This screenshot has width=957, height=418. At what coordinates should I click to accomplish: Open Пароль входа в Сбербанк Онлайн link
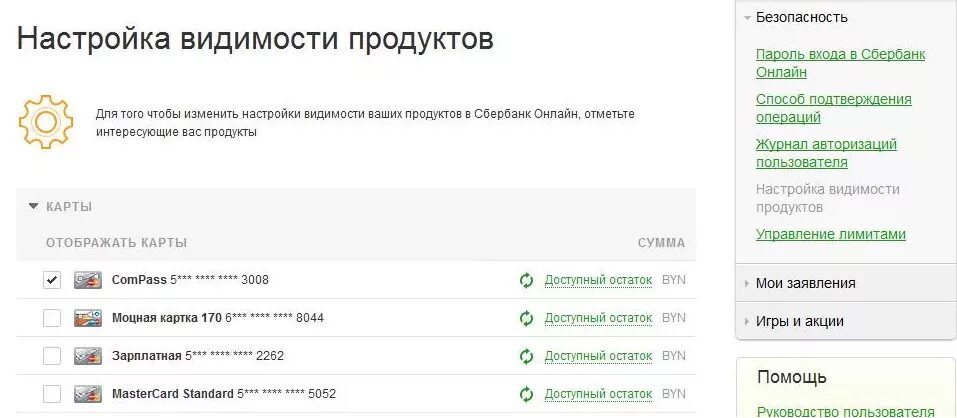[x=840, y=63]
